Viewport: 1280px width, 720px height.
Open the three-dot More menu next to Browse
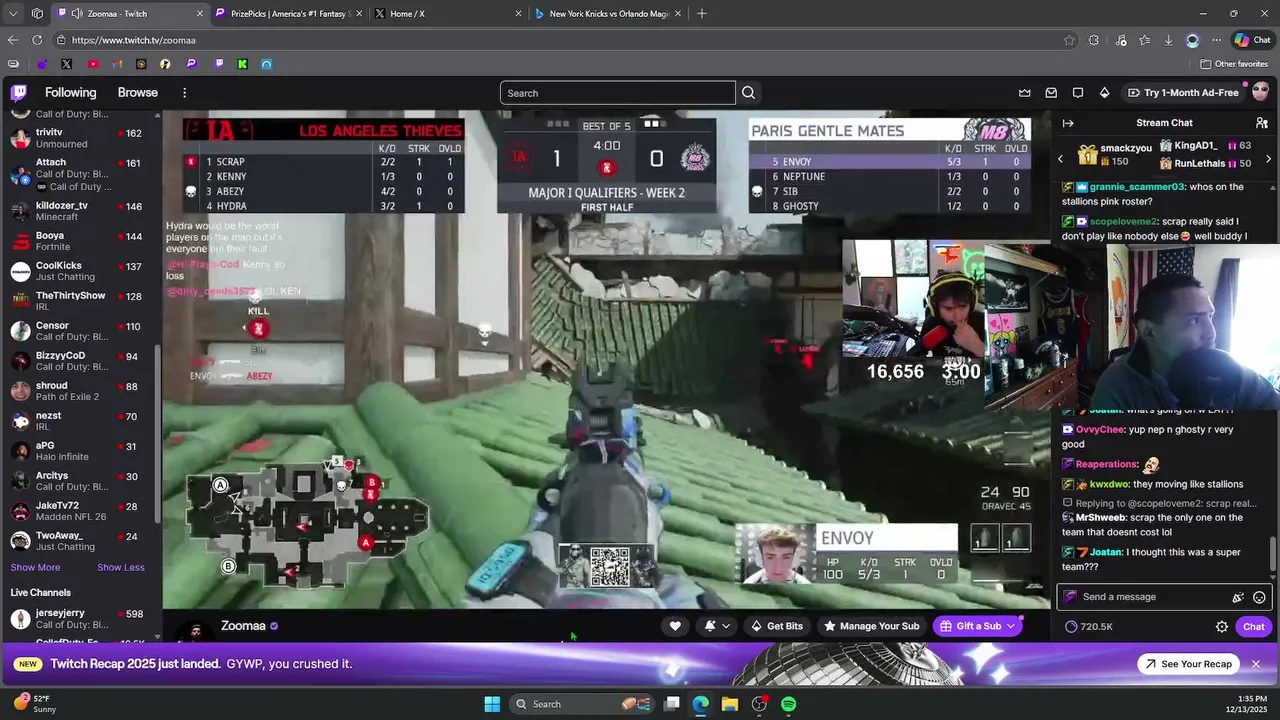pyautogui.click(x=184, y=93)
